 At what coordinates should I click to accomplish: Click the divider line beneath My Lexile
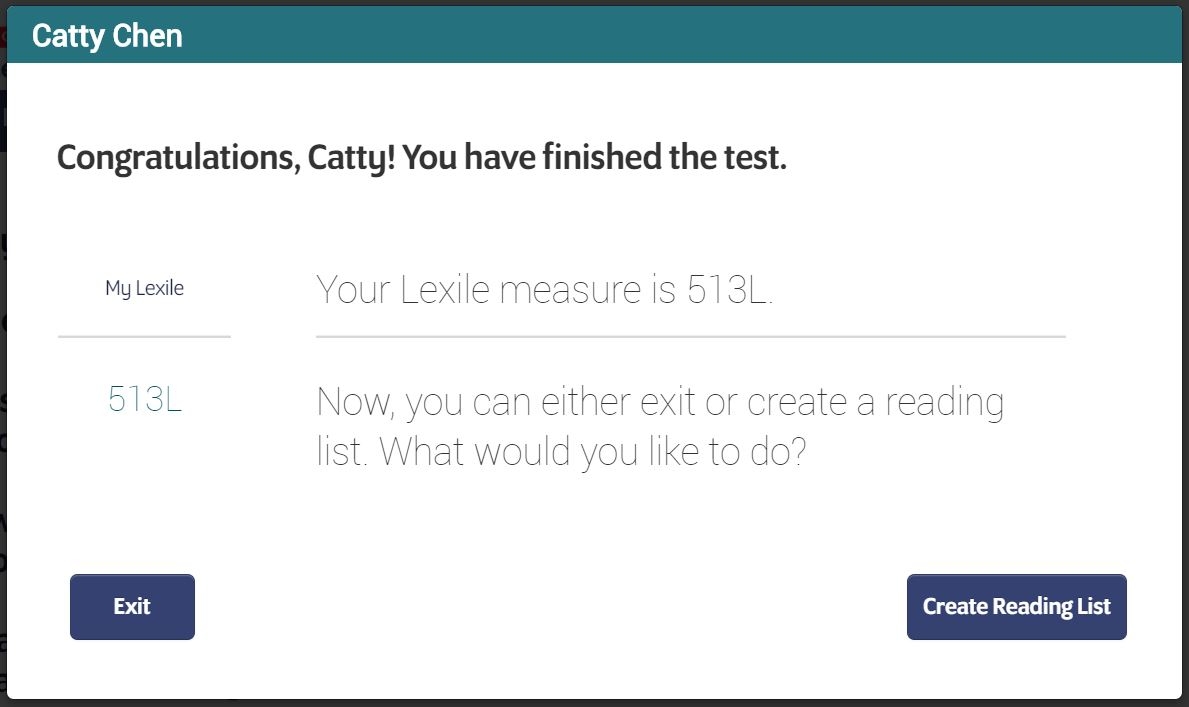coord(144,337)
